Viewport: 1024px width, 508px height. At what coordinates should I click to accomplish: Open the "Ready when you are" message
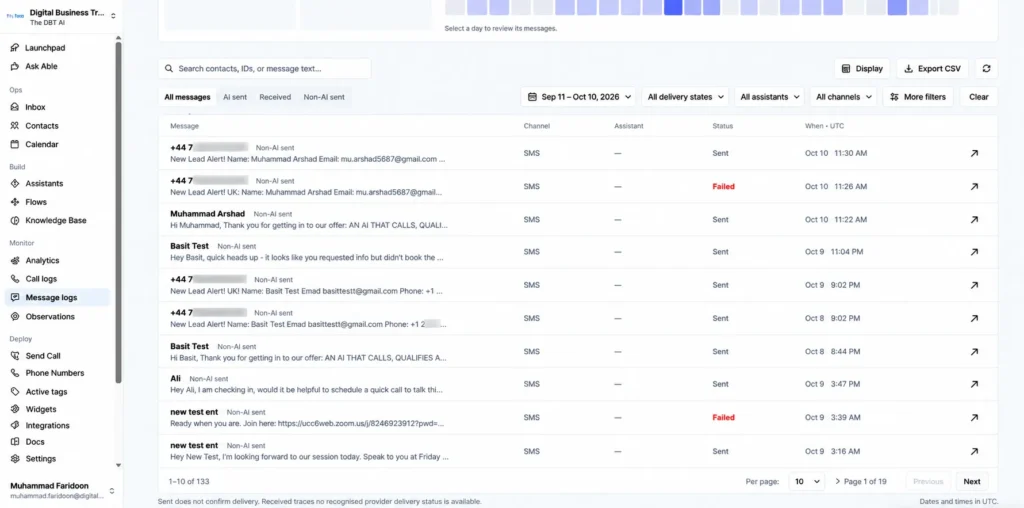pos(578,418)
